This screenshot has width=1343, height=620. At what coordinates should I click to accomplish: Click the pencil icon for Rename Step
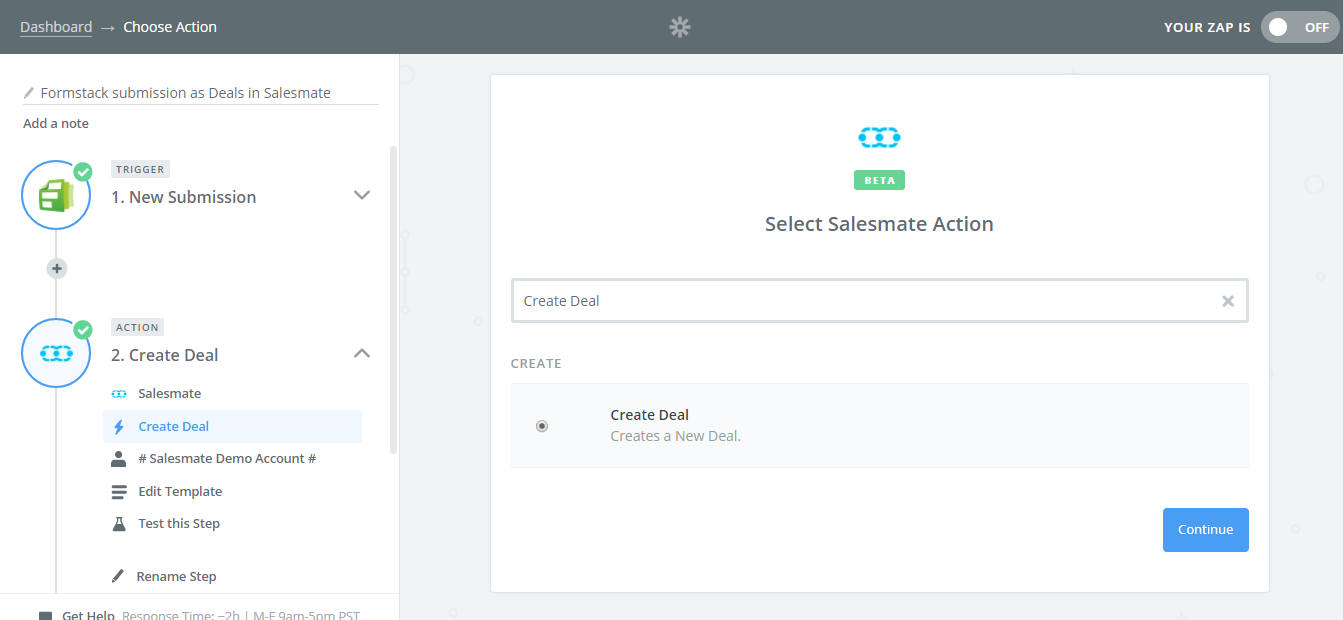[x=118, y=576]
